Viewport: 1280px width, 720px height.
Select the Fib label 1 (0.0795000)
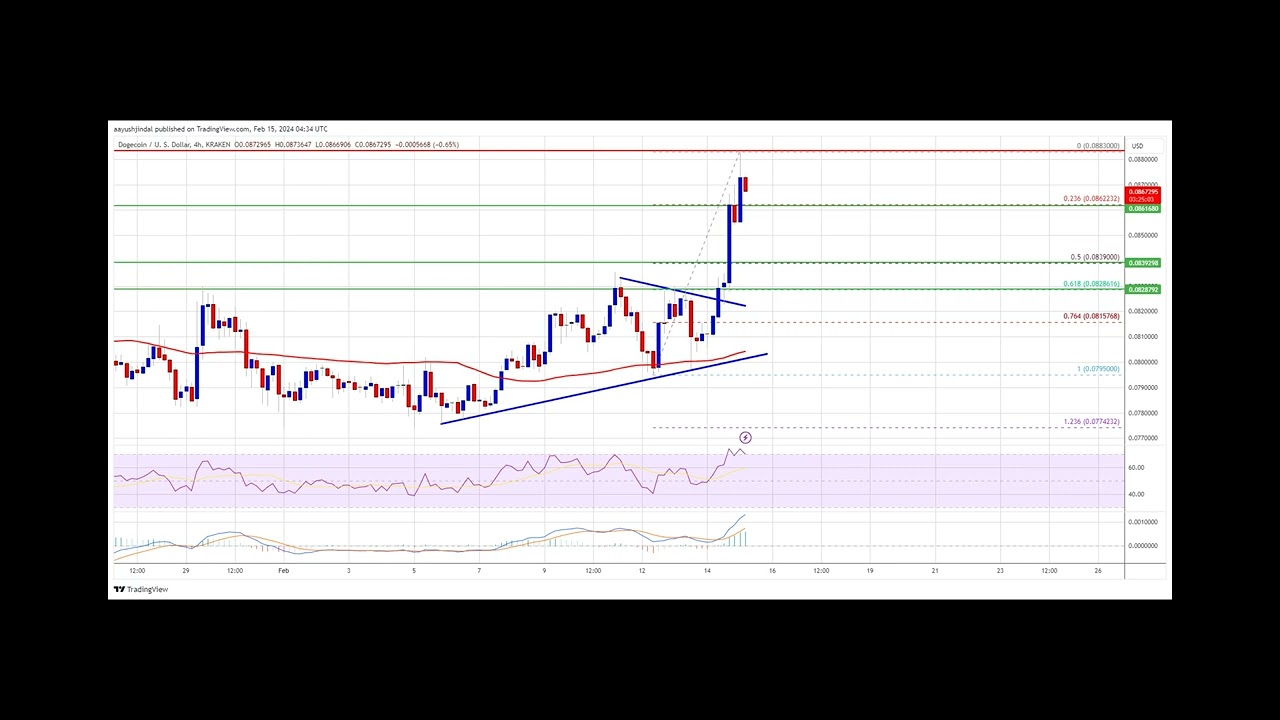point(1099,369)
